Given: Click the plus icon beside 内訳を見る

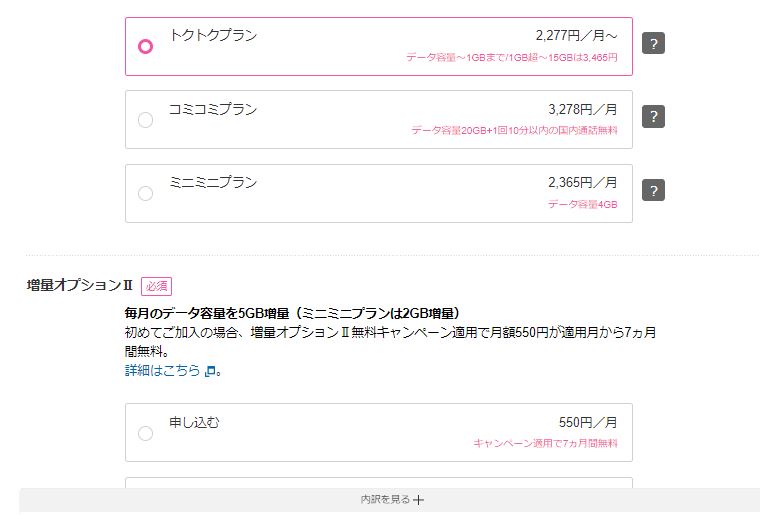Looking at the screenshot, I should (418, 500).
